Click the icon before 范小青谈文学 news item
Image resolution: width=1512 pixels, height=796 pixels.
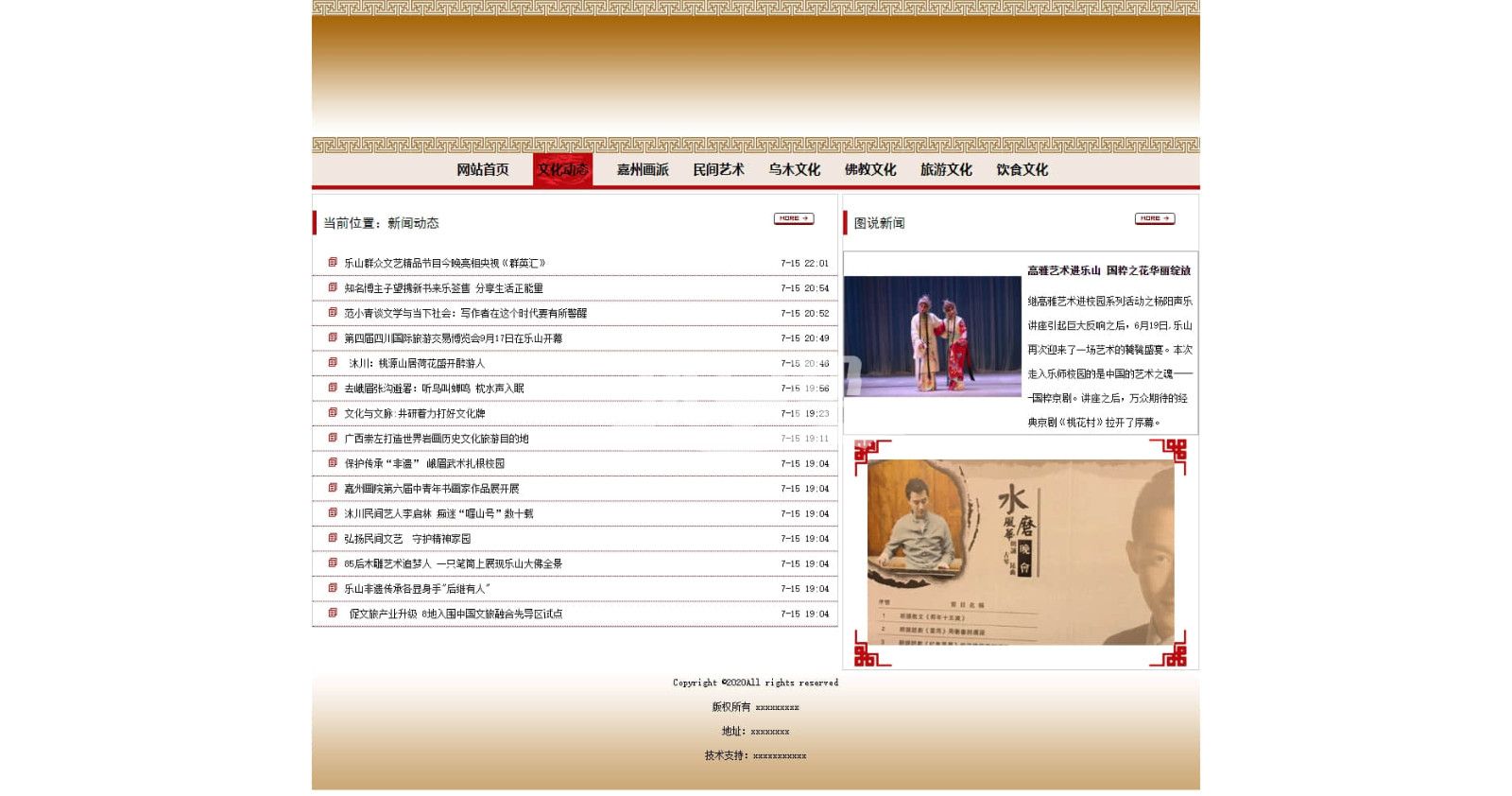click(x=333, y=312)
